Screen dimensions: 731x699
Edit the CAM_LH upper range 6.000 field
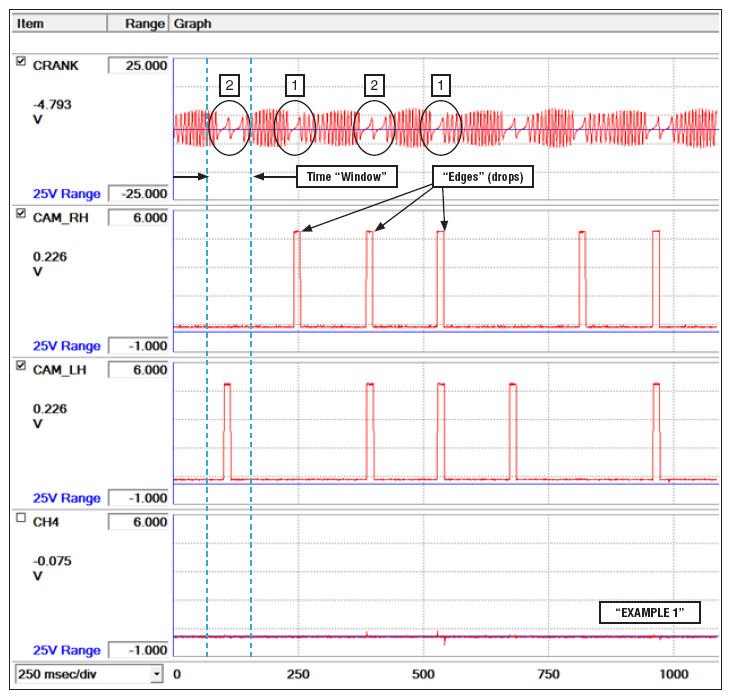pyautogui.click(x=138, y=370)
